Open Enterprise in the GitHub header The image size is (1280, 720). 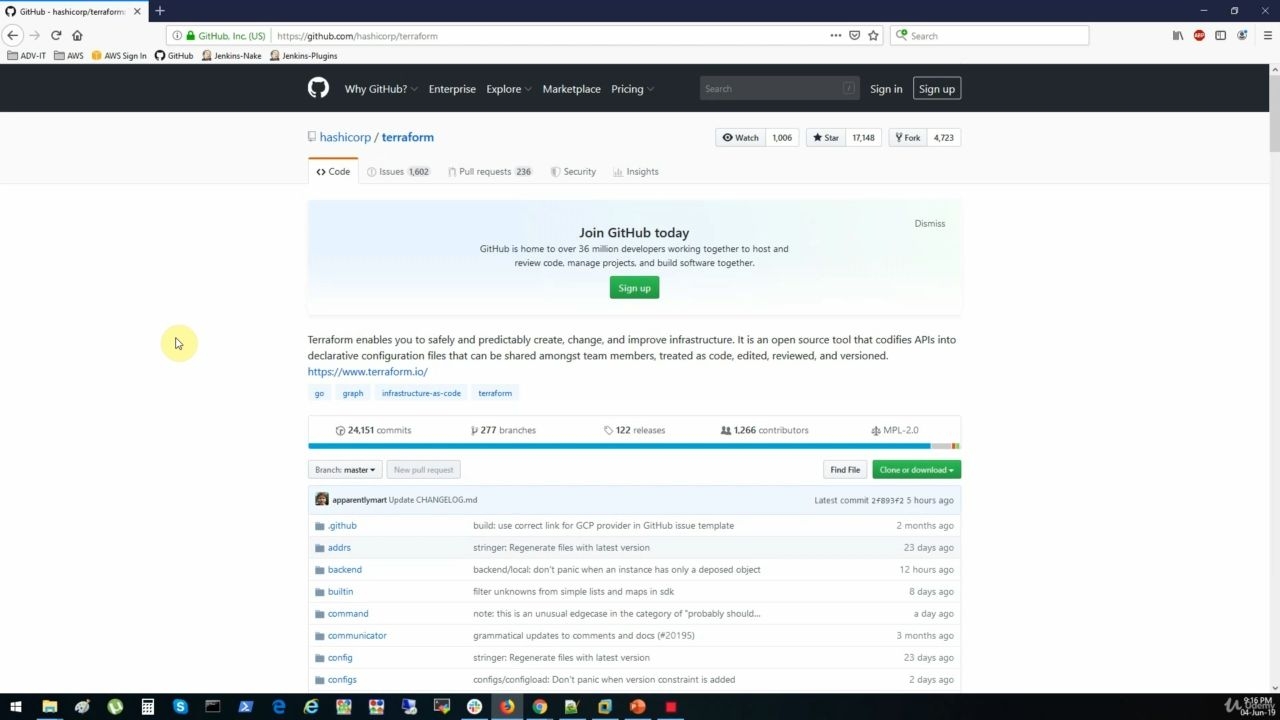(x=452, y=89)
